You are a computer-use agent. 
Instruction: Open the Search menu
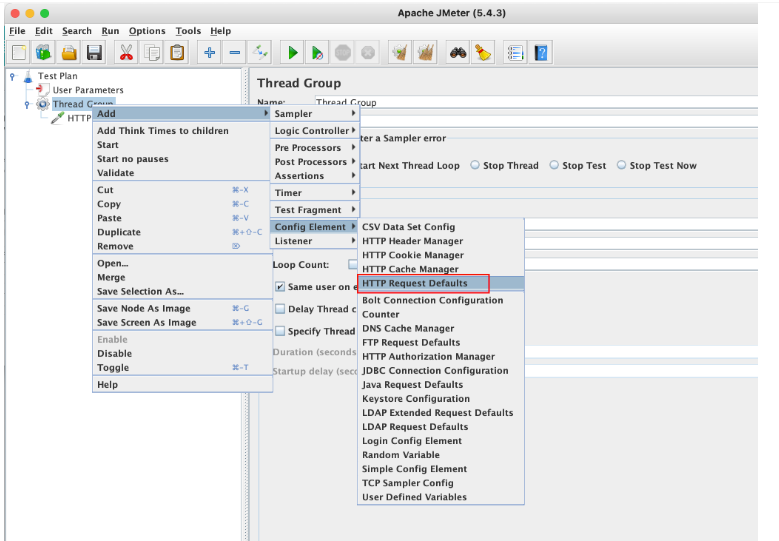point(77,31)
